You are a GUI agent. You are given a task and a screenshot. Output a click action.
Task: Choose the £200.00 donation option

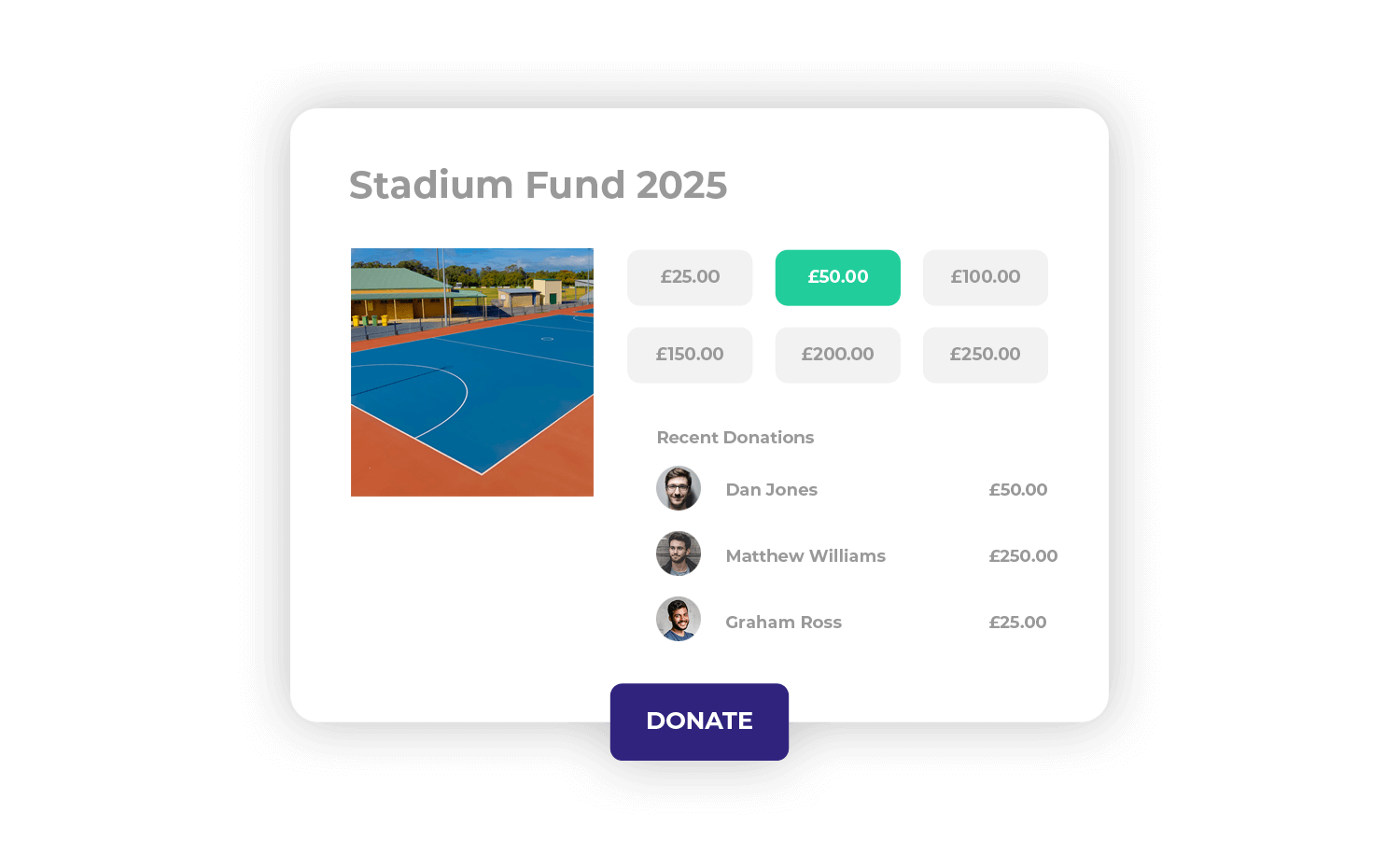tap(838, 355)
